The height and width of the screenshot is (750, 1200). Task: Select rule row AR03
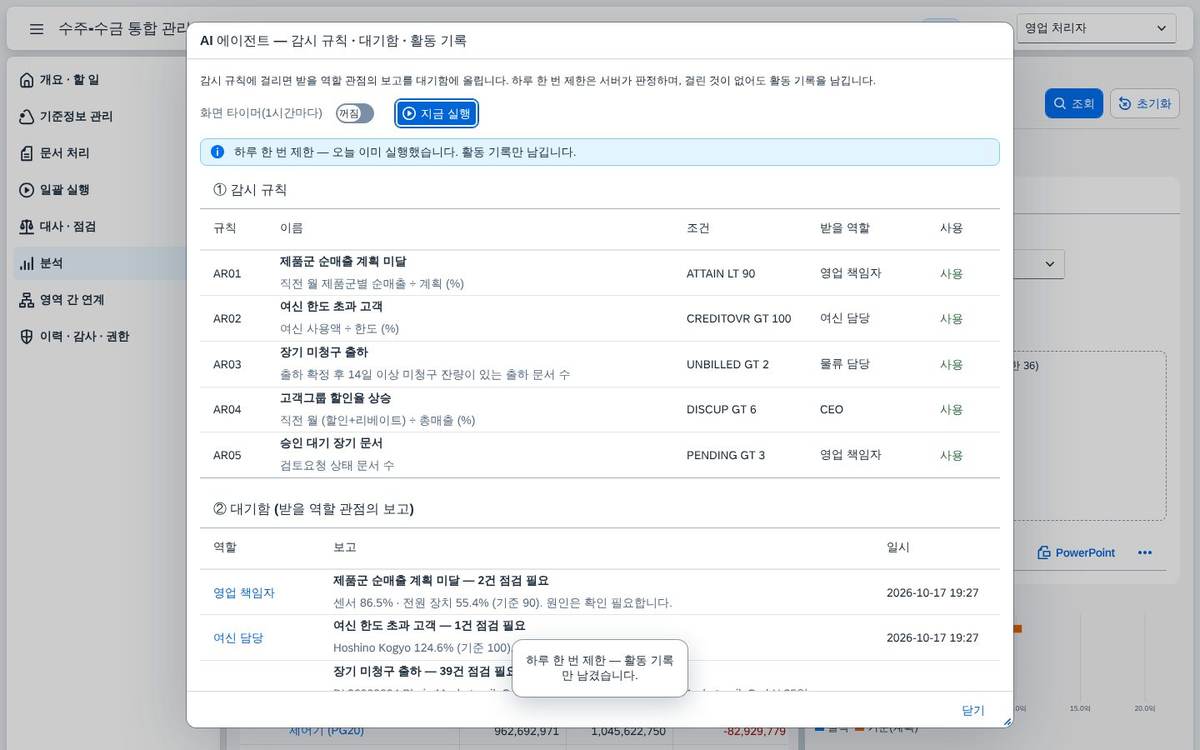click(600, 364)
